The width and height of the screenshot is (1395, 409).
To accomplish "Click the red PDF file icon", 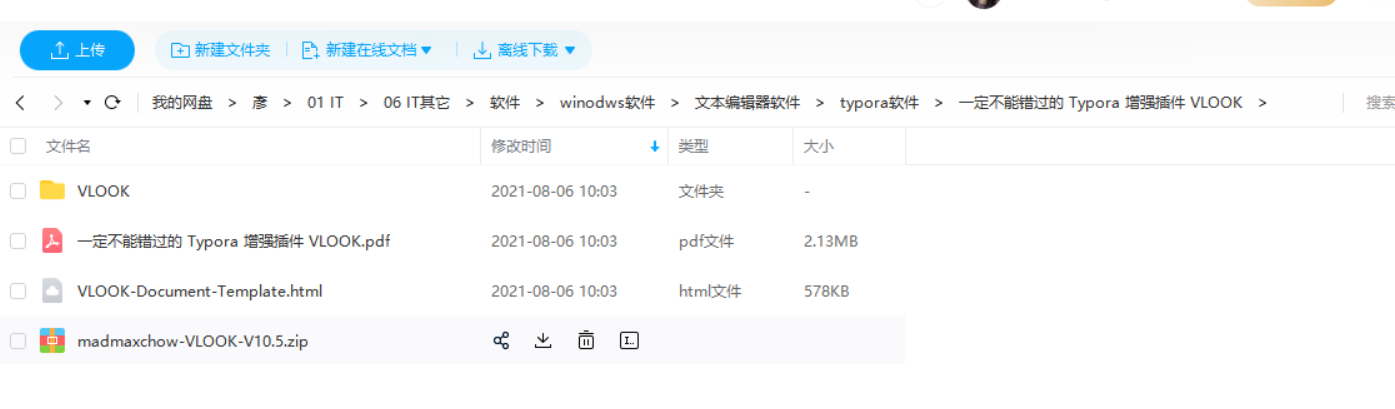I will pos(52,240).
